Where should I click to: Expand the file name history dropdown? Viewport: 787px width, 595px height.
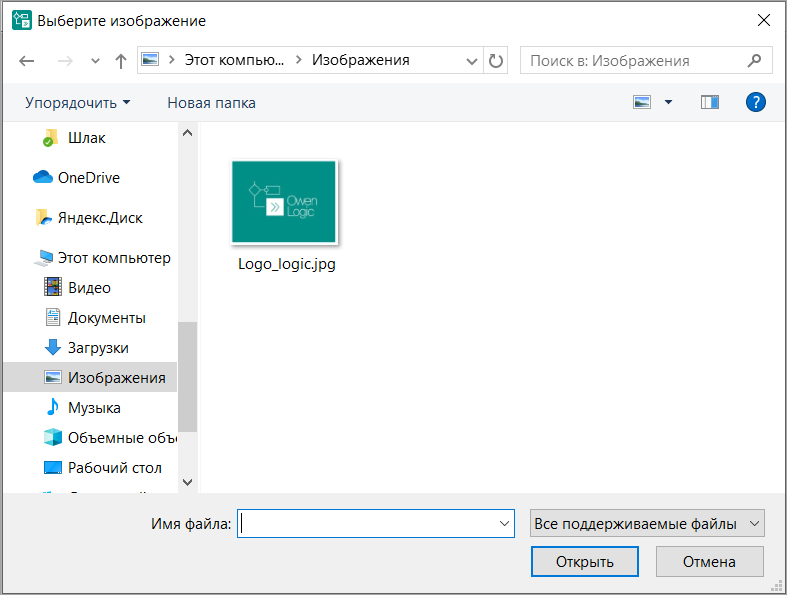click(504, 524)
